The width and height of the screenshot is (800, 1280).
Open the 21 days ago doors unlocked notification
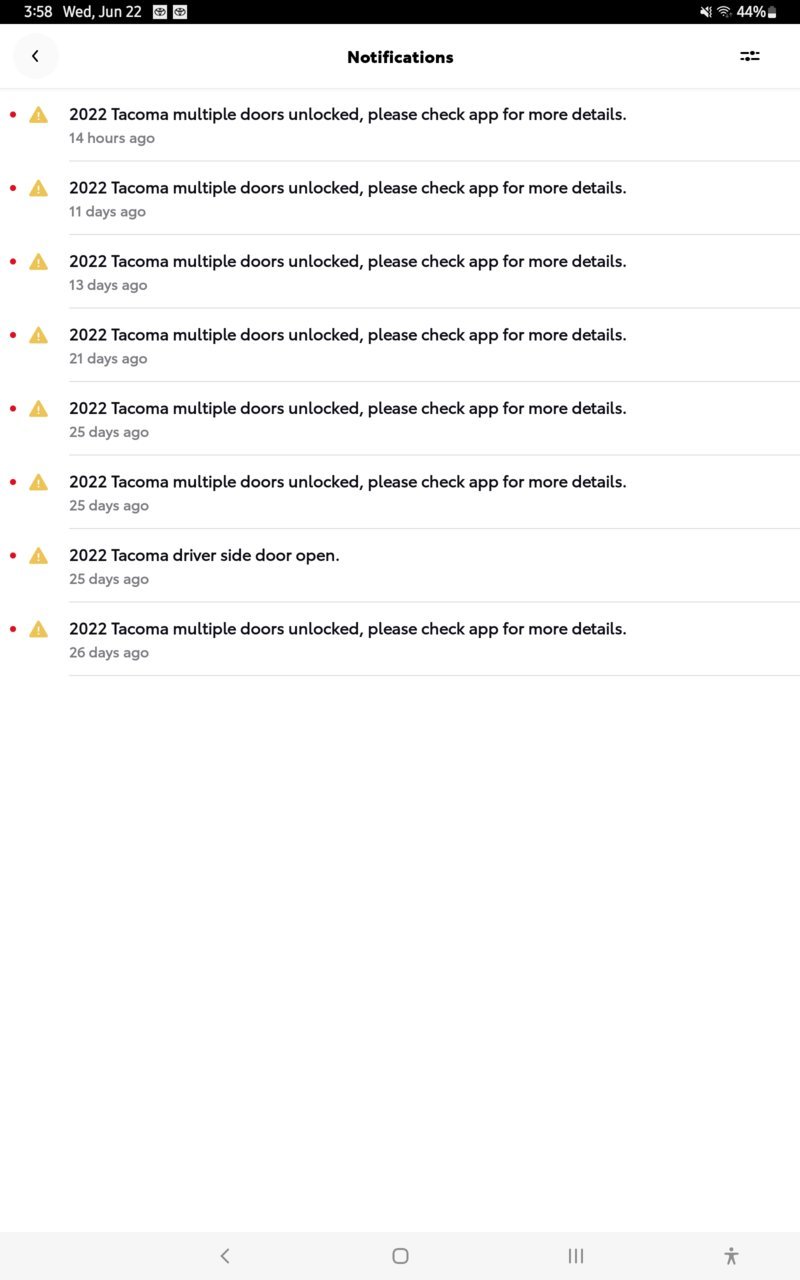pyautogui.click(x=400, y=345)
